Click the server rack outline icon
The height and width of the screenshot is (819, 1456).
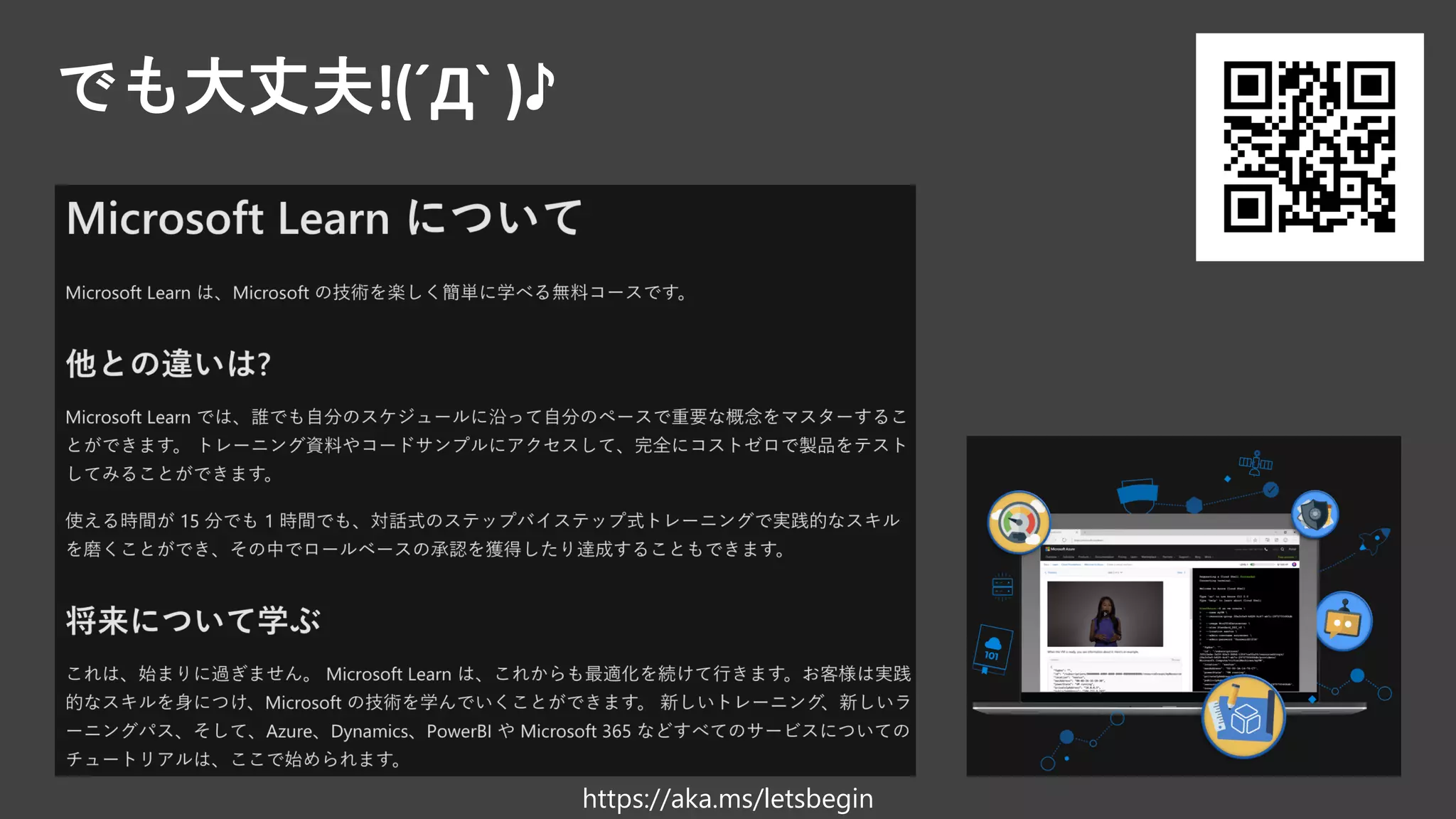click(1002, 587)
